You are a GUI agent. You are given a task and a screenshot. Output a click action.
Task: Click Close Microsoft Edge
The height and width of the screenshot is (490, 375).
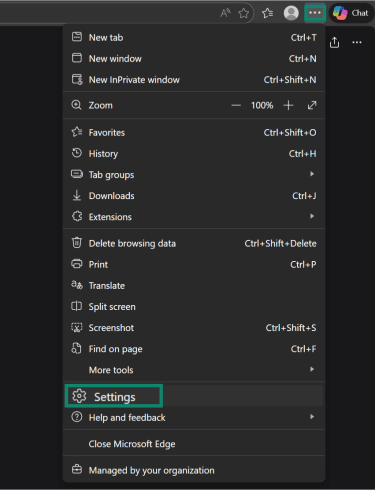[194, 444]
